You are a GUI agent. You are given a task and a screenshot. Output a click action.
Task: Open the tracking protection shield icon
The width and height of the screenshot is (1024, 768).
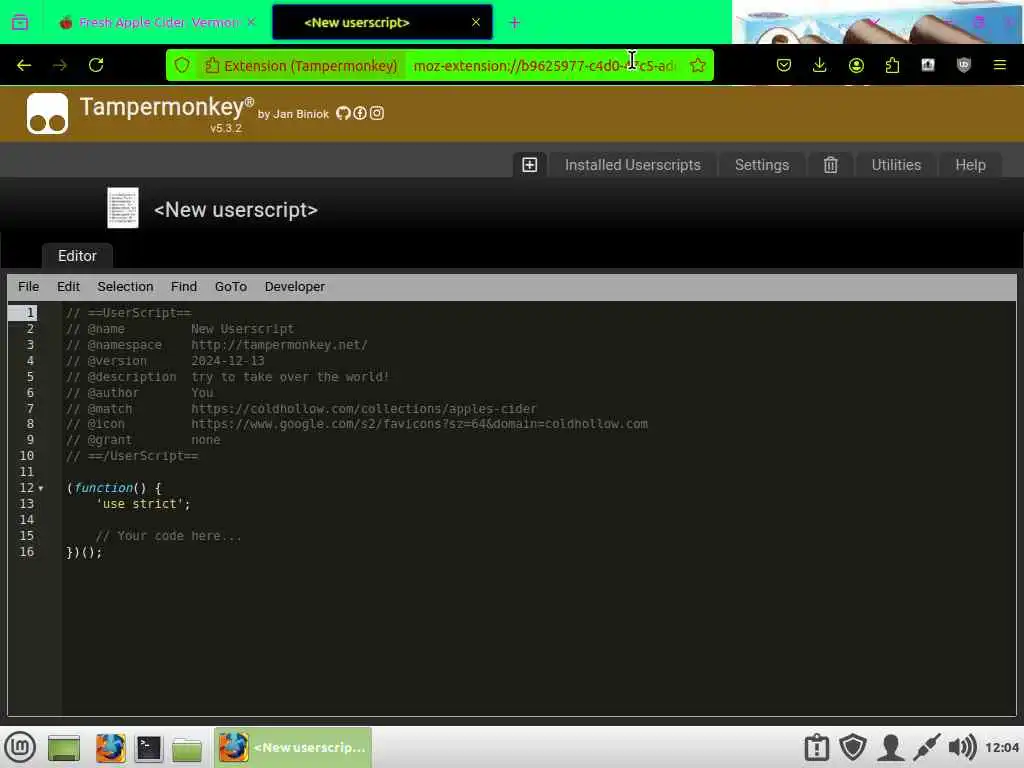[182, 65]
